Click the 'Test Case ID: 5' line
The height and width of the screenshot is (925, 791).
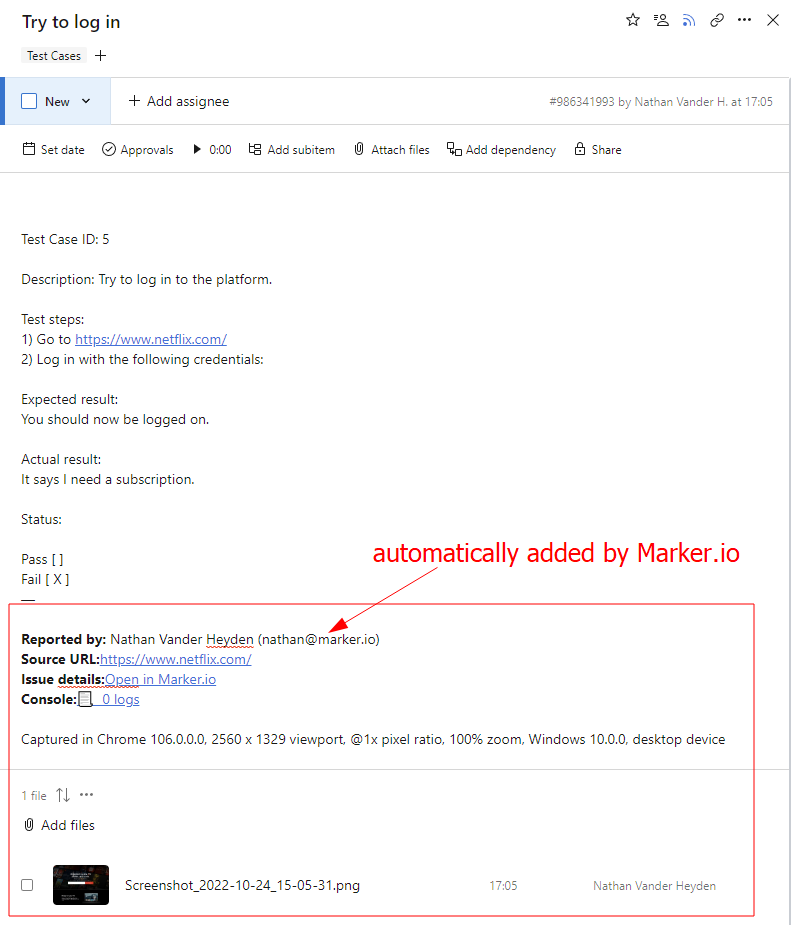click(x=65, y=240)
